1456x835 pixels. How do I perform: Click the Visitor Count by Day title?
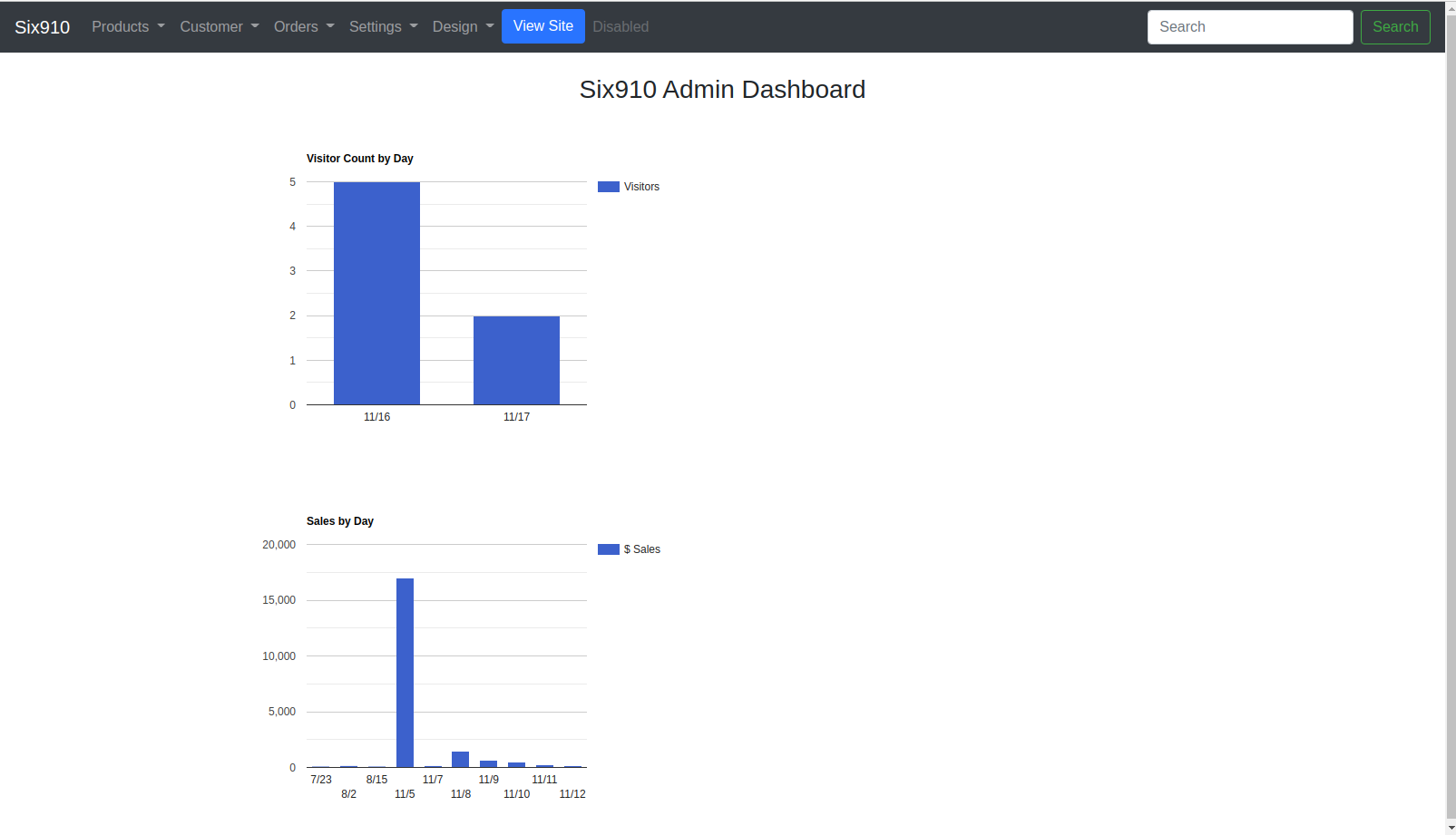pyautogui.click(x=360, y=159)
